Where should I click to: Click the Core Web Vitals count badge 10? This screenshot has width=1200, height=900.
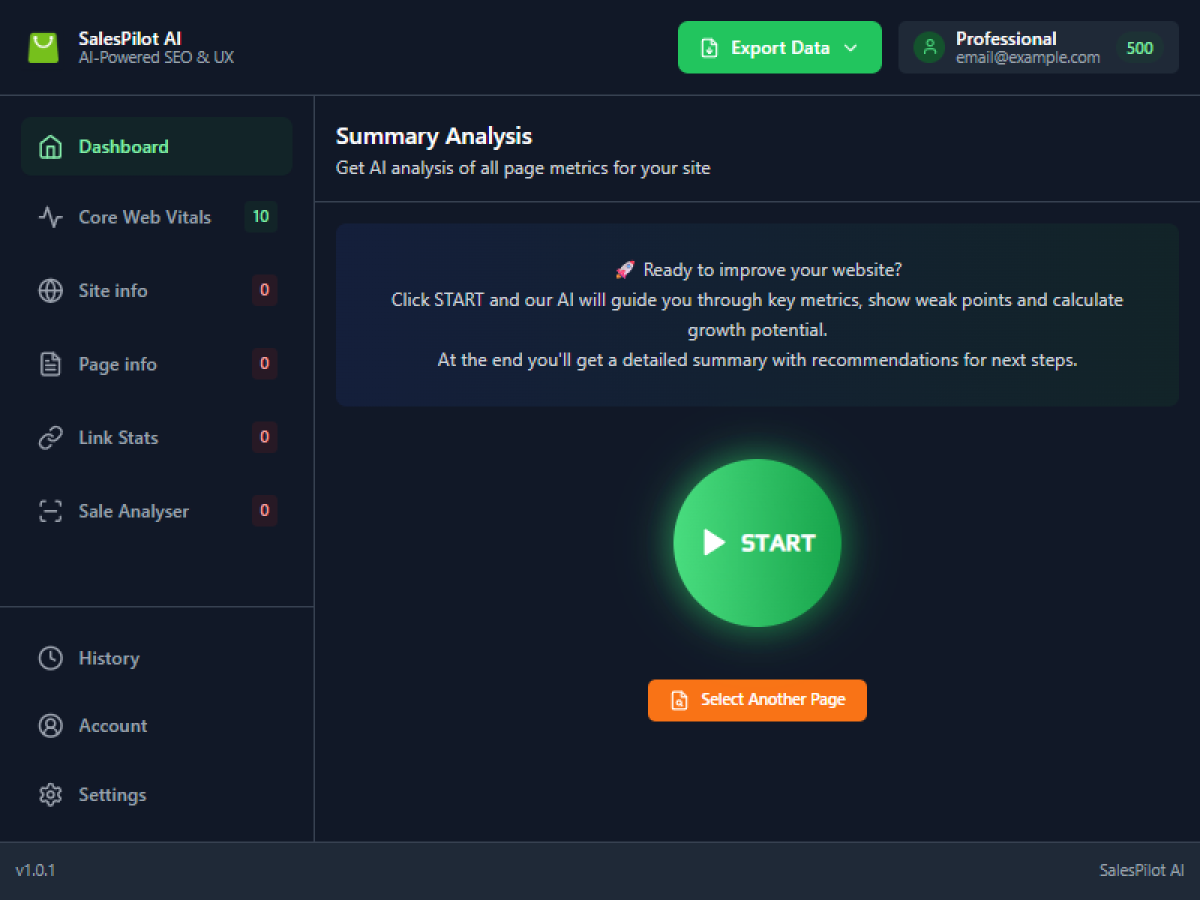[261, 217]
